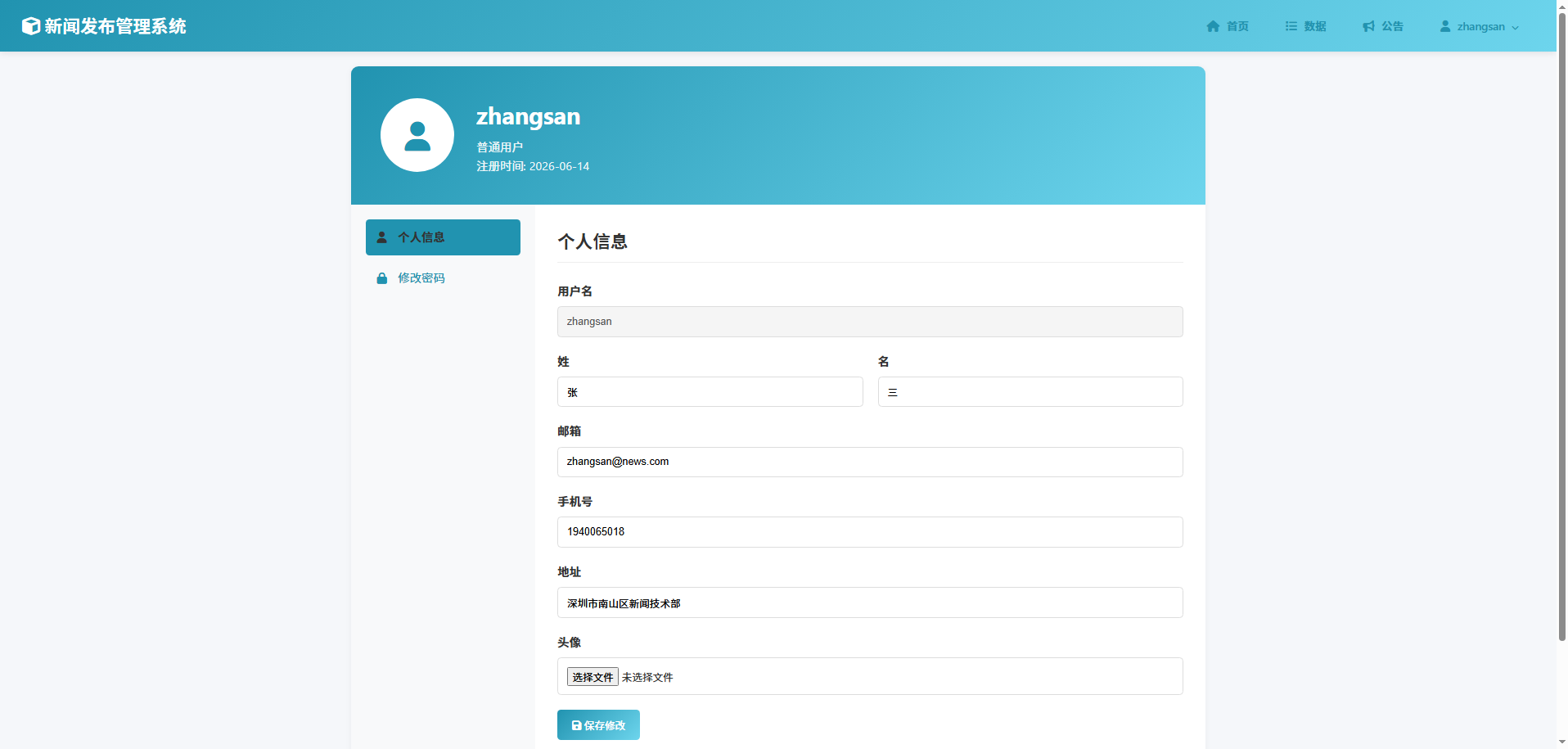Click the zhangsan heading in profile banner
Image resolution: width=1568 pixels, height=749 pixels.
(528, 117)
